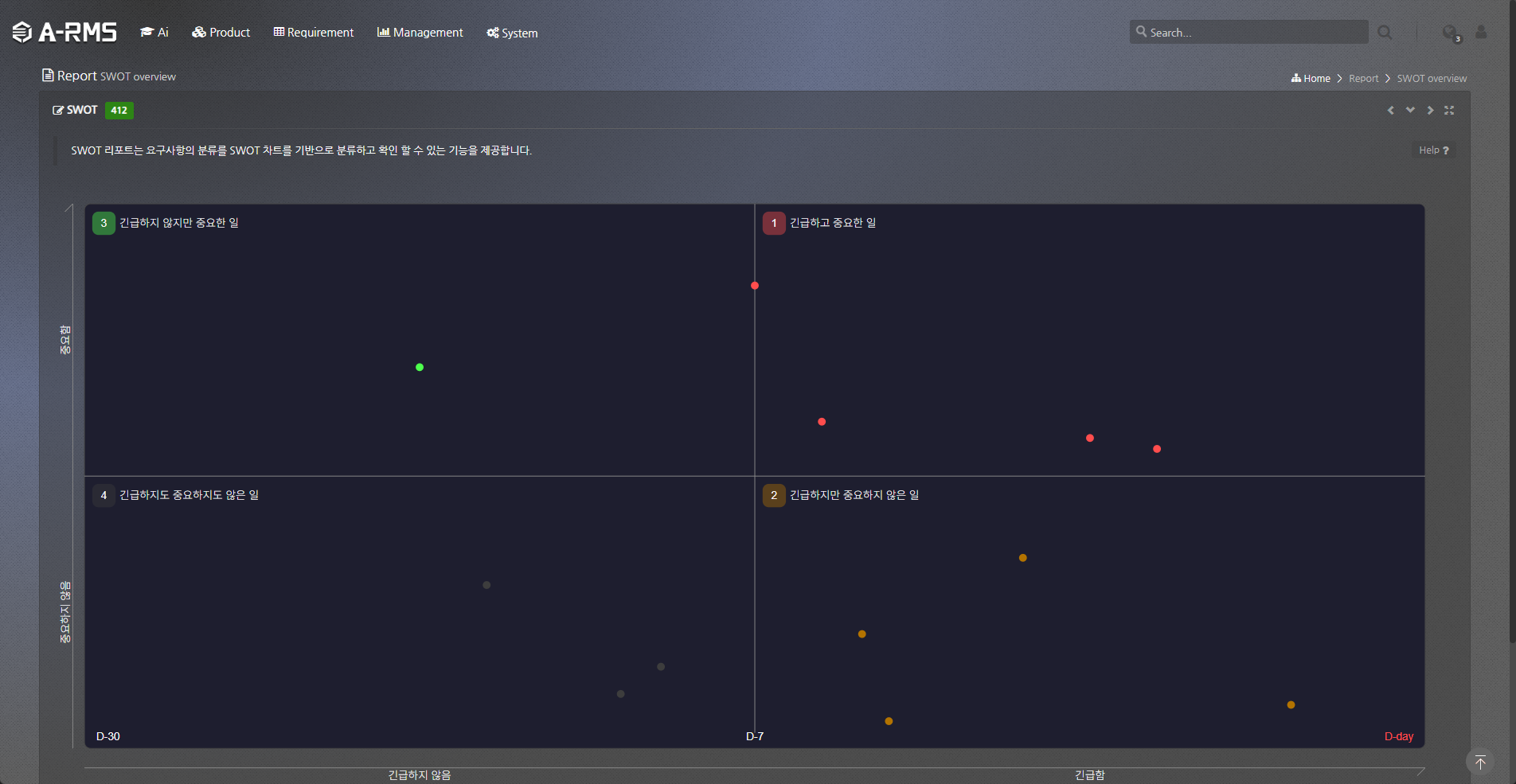Open the Ai menu
1516x784 pixels.
154,33
